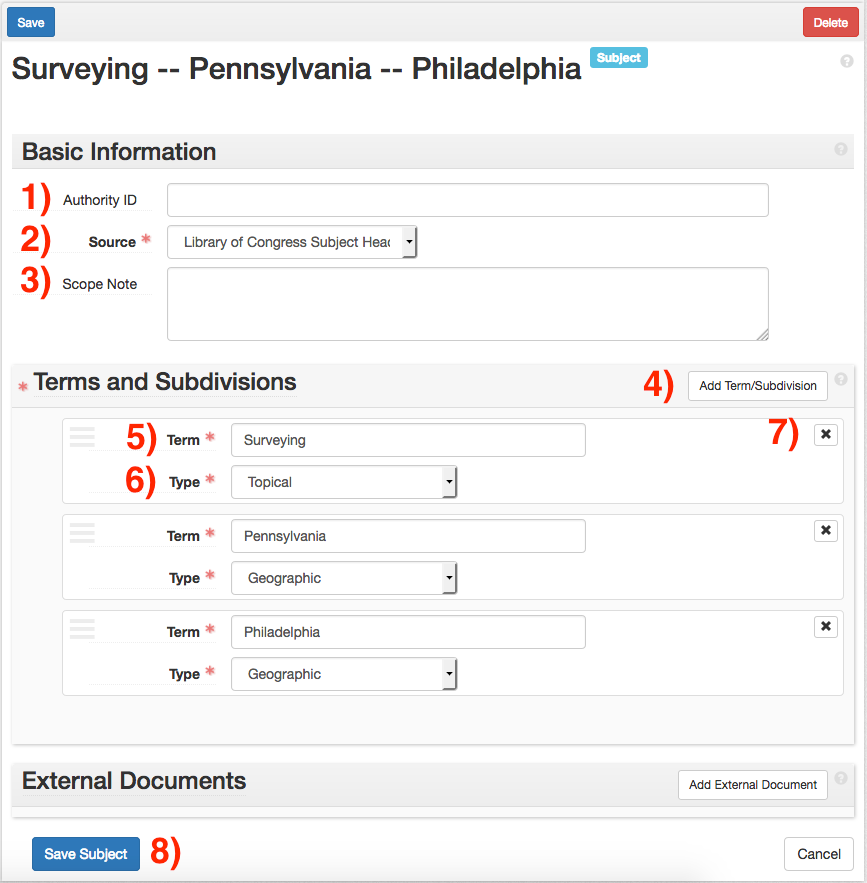The width and height of the screenshot is (867, 883).
Task: Click into the Scope Note text area
Action: pos(467,304)
